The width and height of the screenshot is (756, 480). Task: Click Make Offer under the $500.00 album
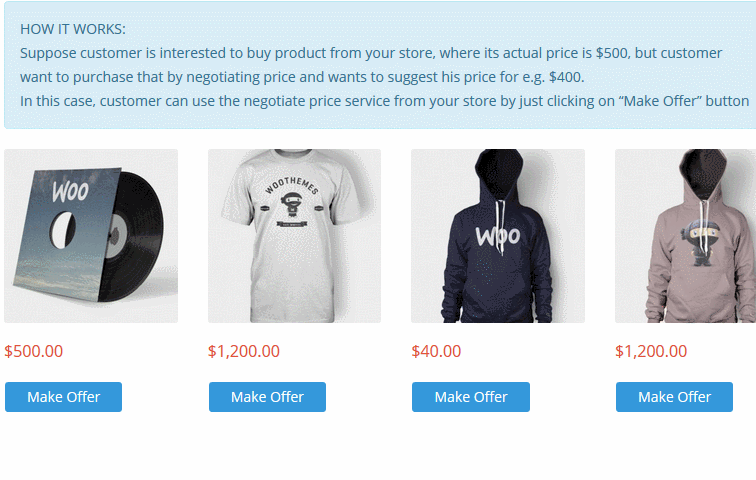(63, 397)
